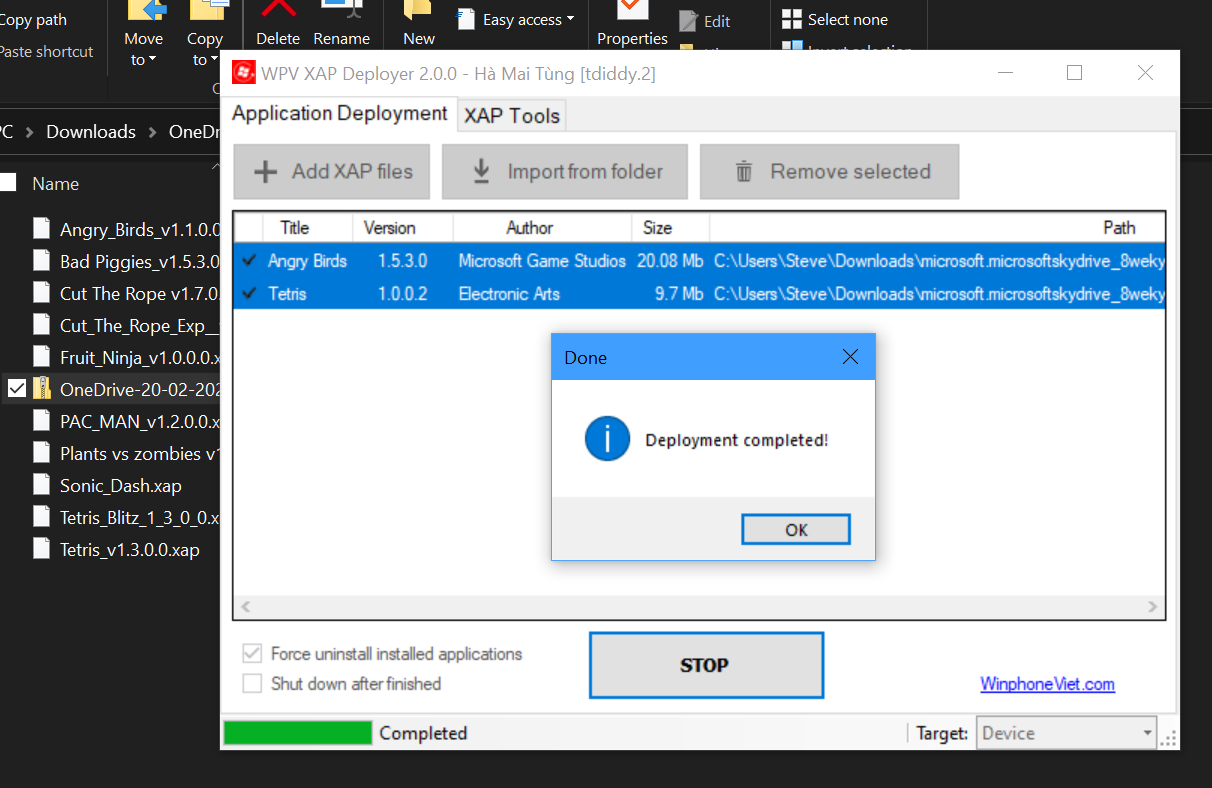1212x788 pixels.
Task: Click version 1.0.0.2 cell
Action: click(402, 294)
